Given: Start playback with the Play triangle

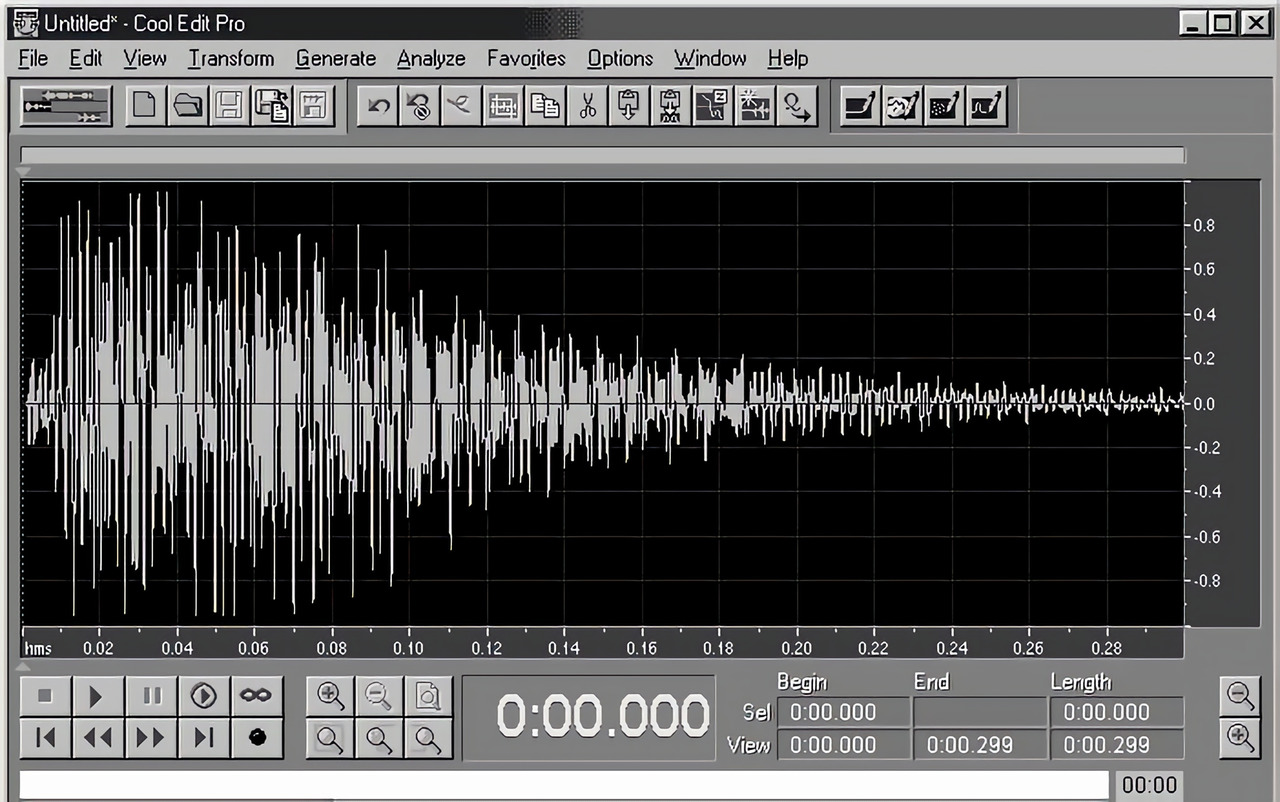Looking at the screenshot, I should (97, 695).
